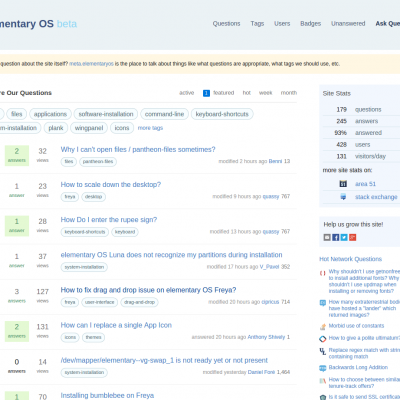Click the pantheon-files tag

pos(98,162)
